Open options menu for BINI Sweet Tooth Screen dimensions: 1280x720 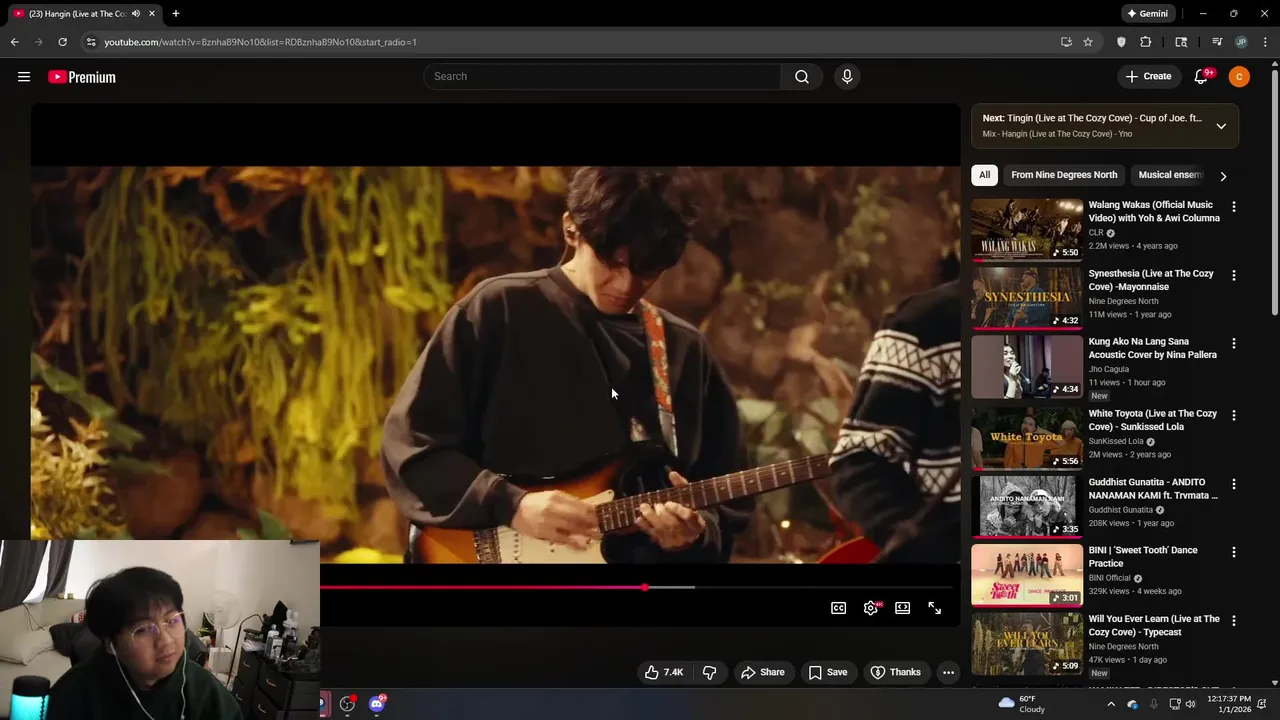[x=1234, y=552]
